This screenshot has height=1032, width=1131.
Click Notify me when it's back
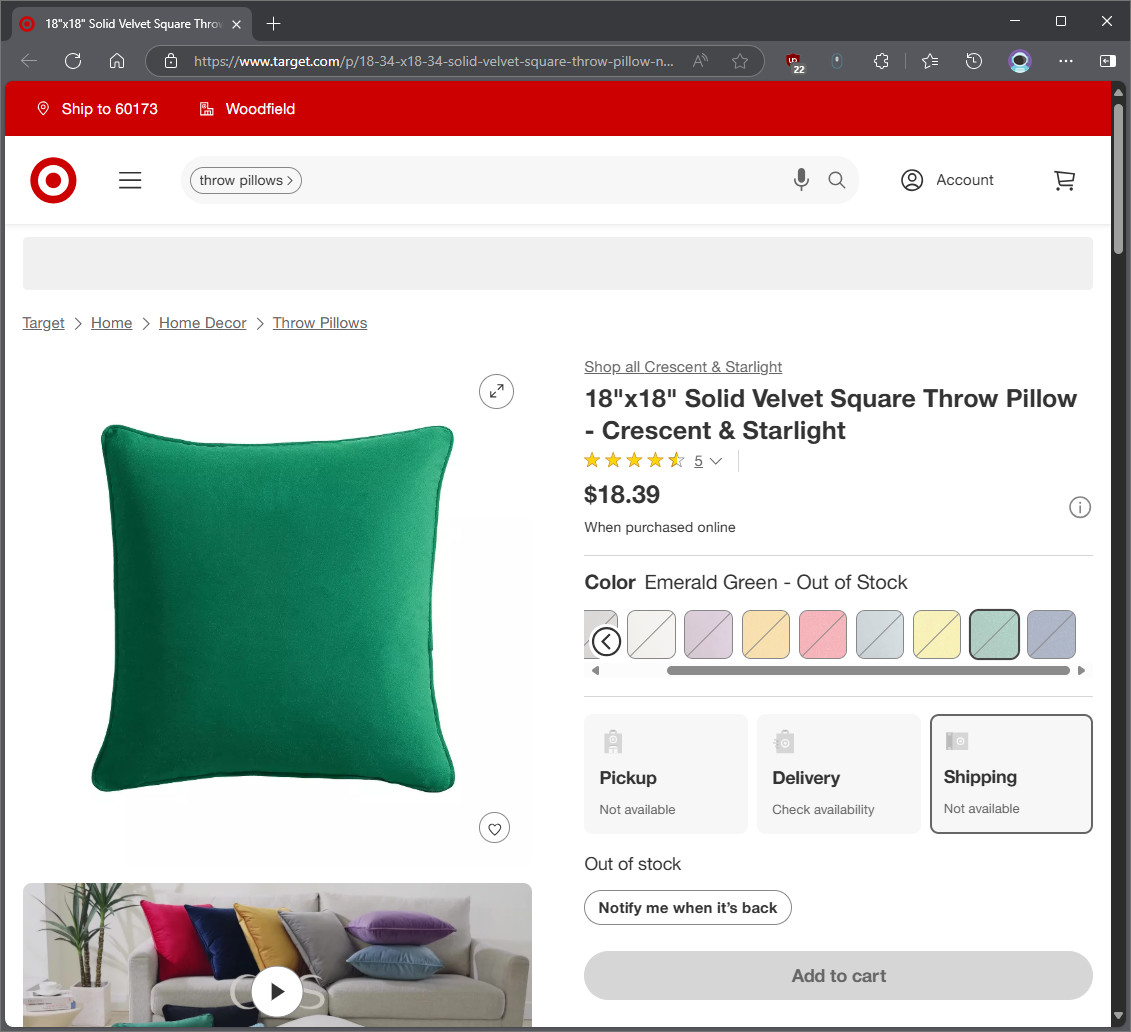click(x=688, y=908)
